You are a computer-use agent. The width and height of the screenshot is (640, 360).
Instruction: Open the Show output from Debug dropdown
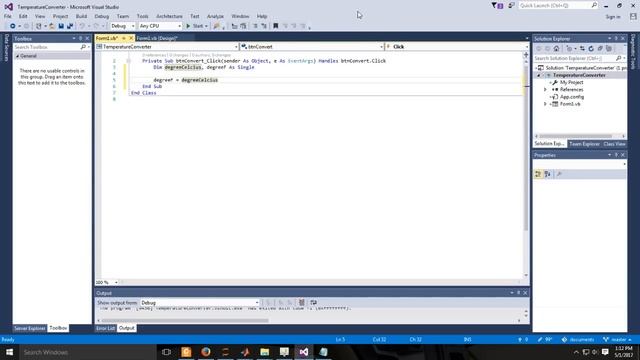200,303
